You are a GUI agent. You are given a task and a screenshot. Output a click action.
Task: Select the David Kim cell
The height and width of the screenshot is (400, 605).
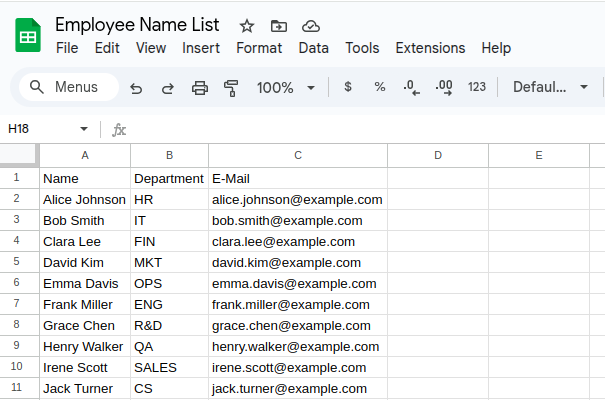85,262
